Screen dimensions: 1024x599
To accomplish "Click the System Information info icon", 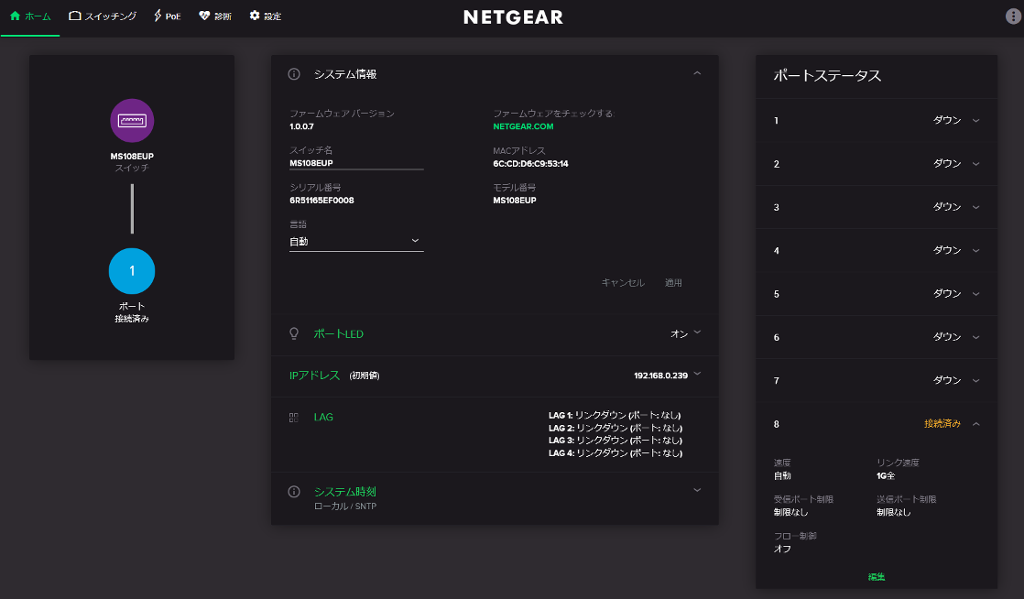I will pyautogui.click(x=294, y=74).
